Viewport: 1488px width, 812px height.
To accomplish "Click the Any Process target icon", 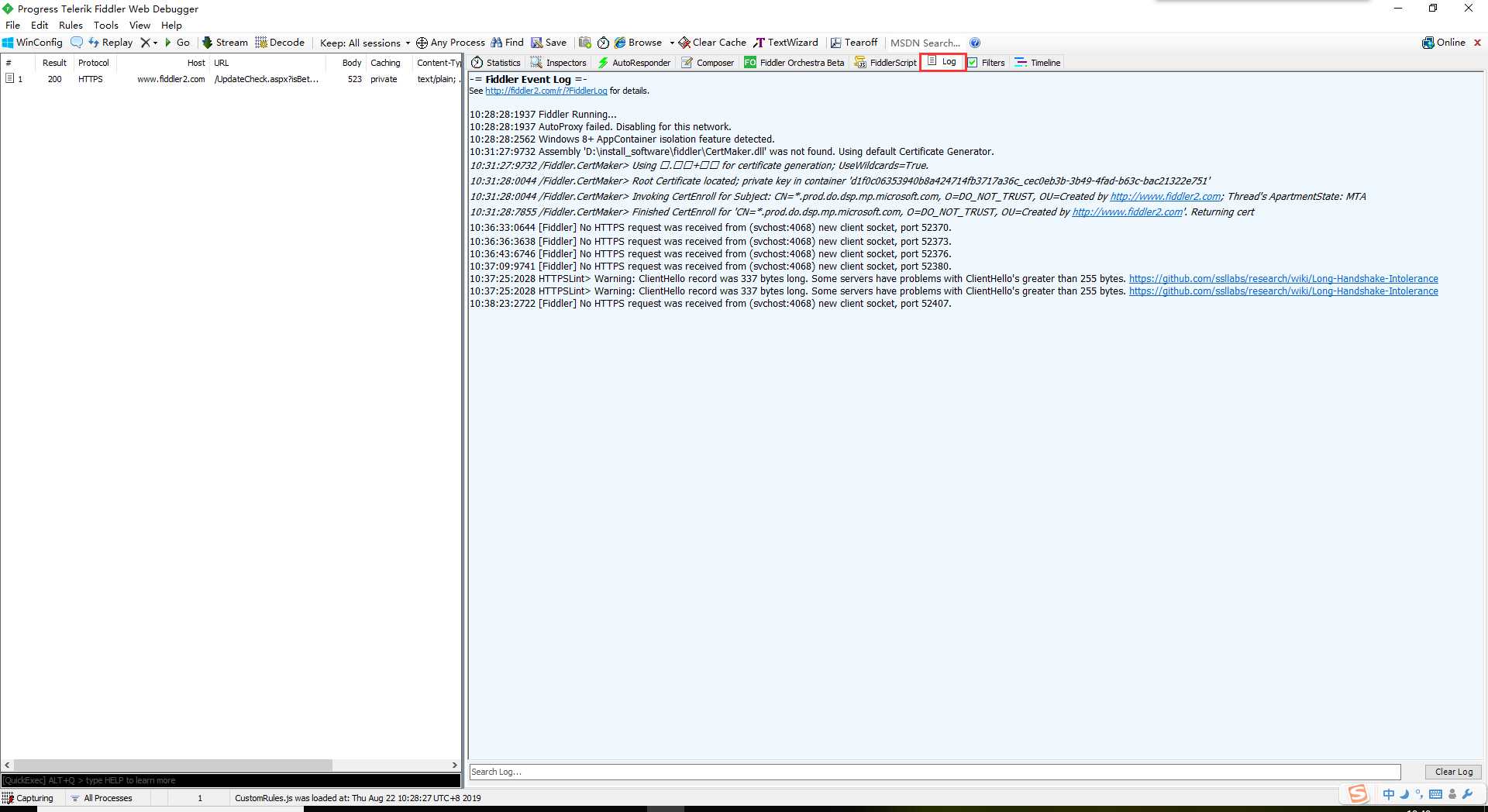I will click(450, 43).
